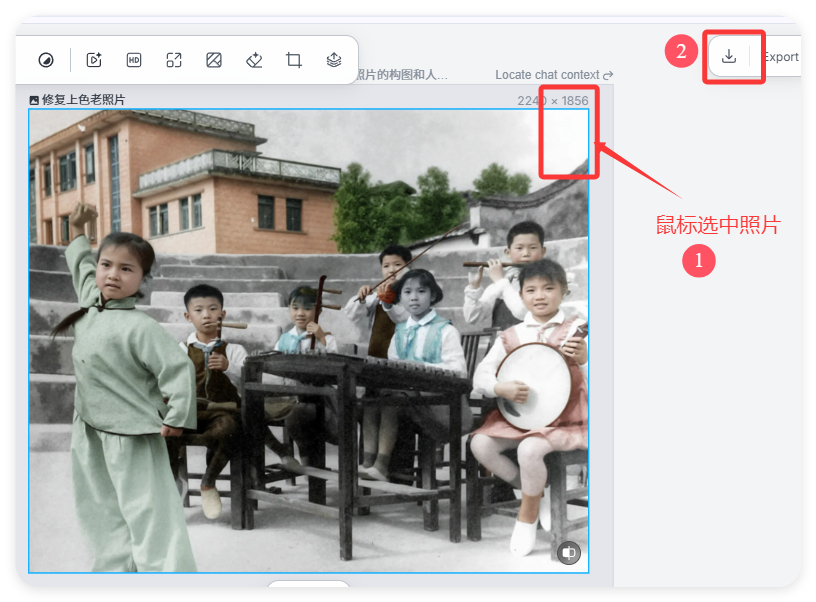
Task: Select the crop tool icon
Action: (x=294, y=60)
